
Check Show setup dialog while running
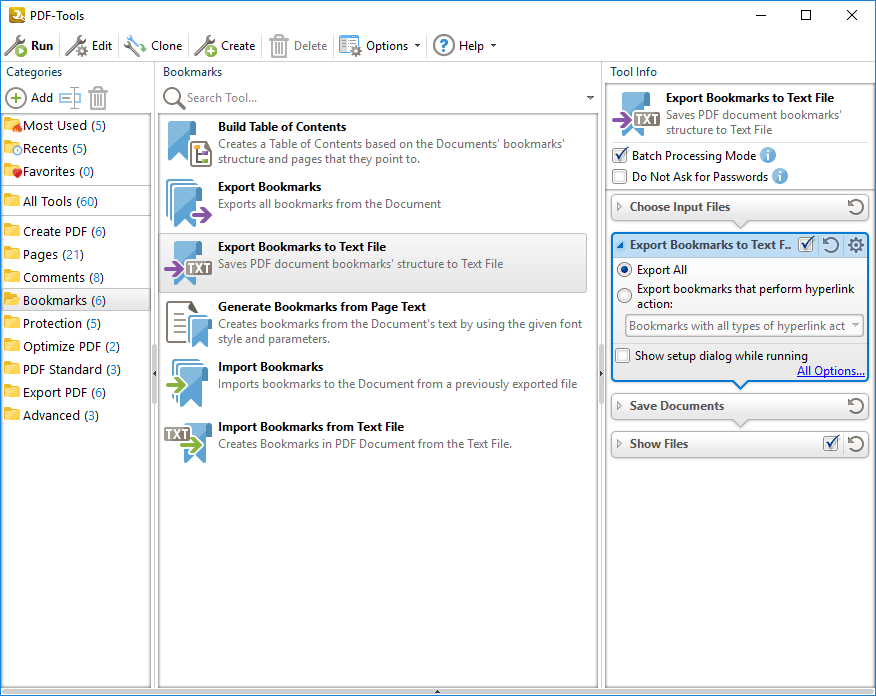click(x=623, y=356)
